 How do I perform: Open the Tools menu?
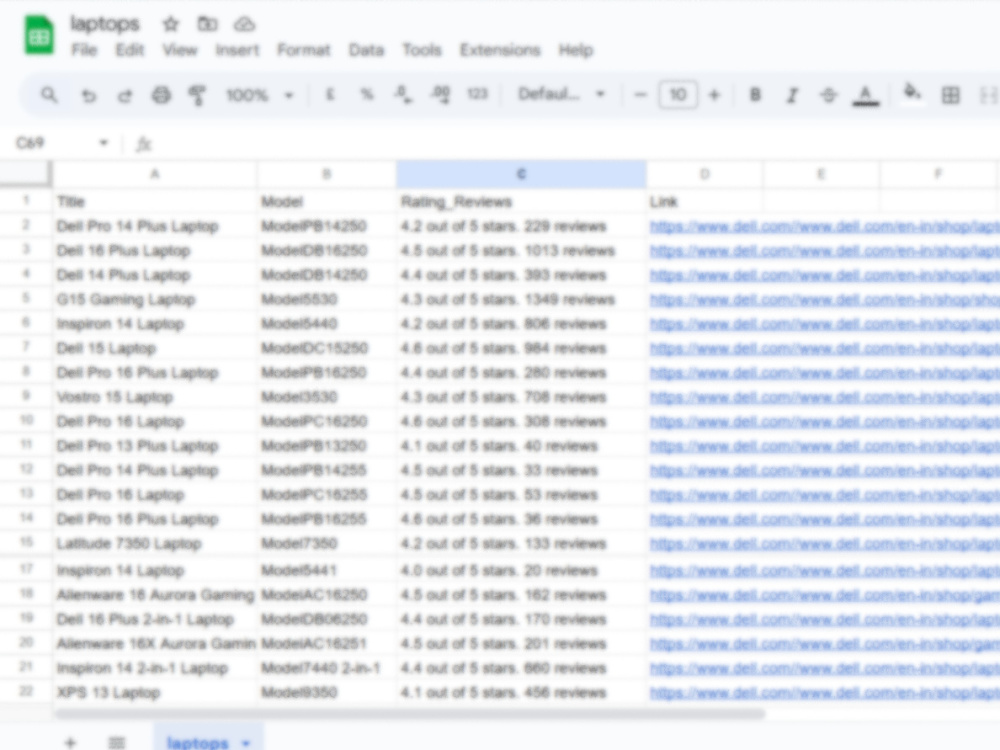(422, 50)
